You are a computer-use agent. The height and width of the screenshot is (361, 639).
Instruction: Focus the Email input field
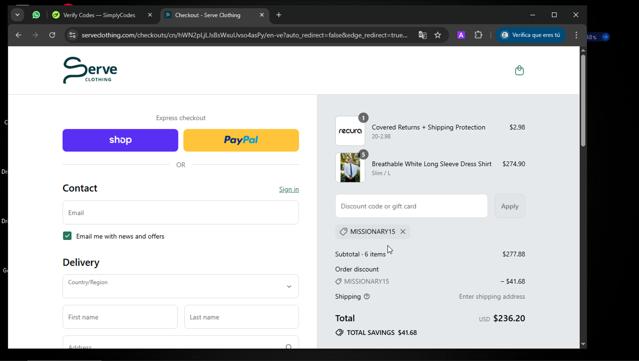tap(181, 212)
